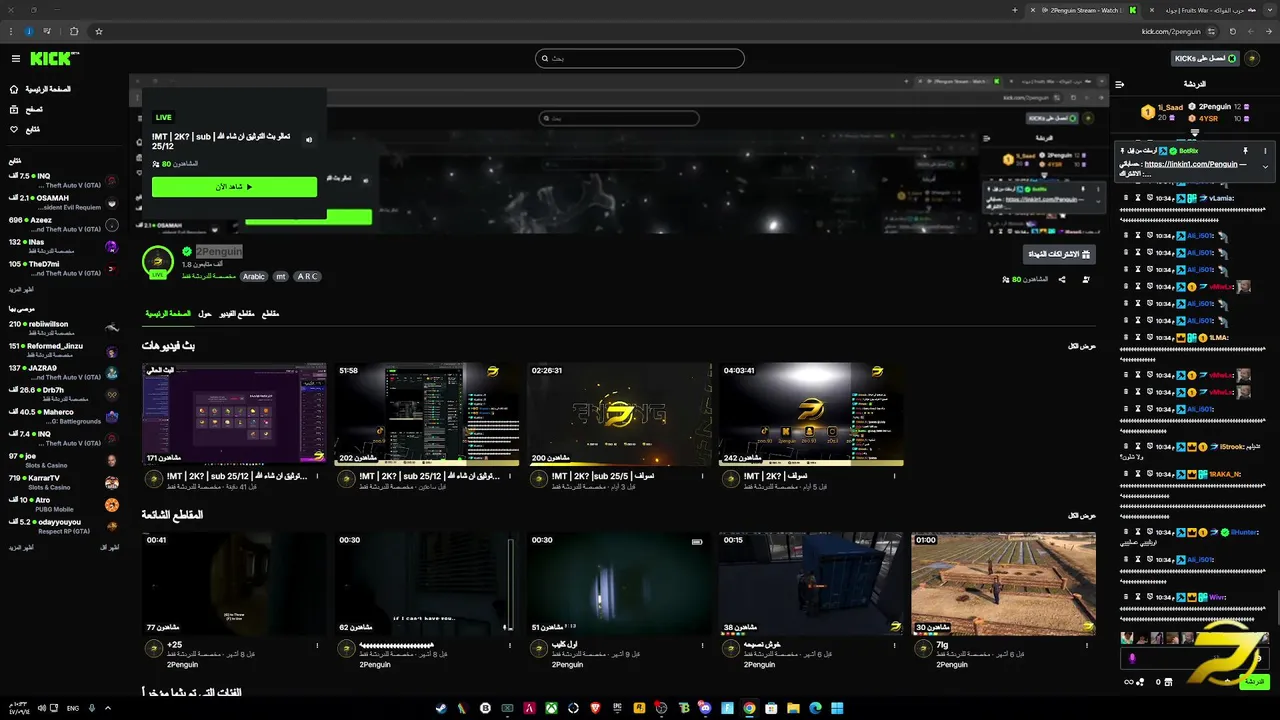Switch to the مقاطع الفيديو (Videos) tab
This screenshot has width=1280, height=720.
[237, 314]
